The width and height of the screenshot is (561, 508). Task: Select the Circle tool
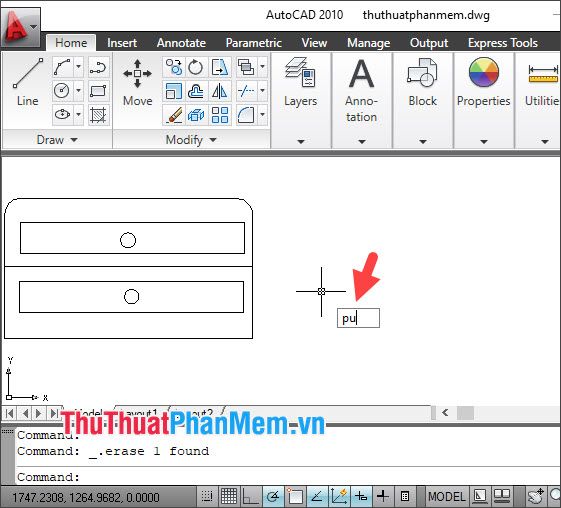coord(63,91)
